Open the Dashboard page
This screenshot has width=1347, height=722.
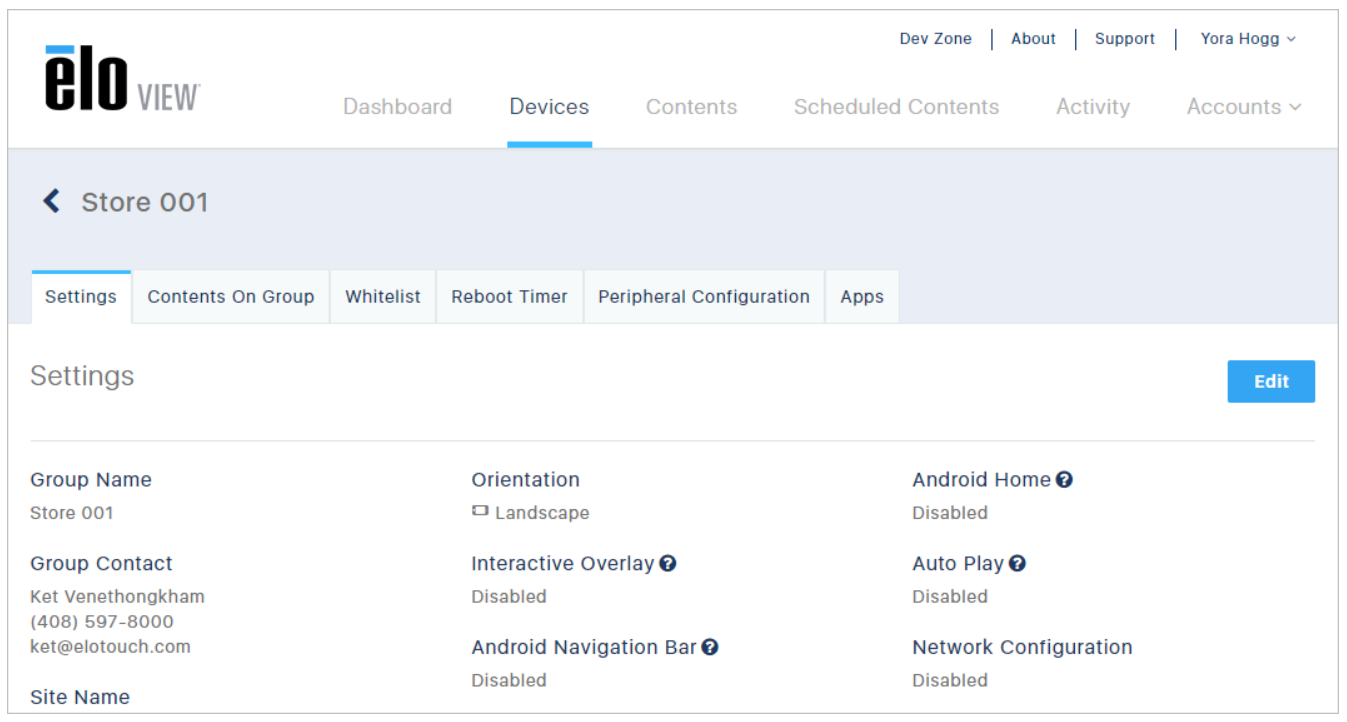tap(397, 107)
